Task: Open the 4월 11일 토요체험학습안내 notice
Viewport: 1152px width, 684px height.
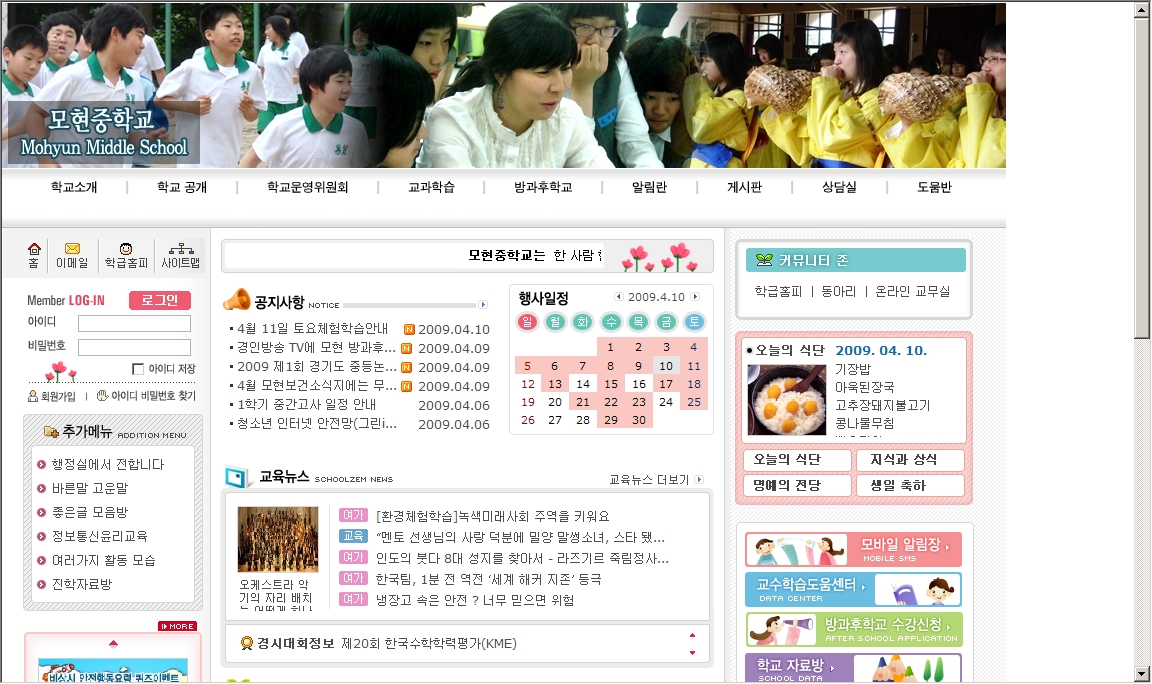Action: (x=310, y=329)
